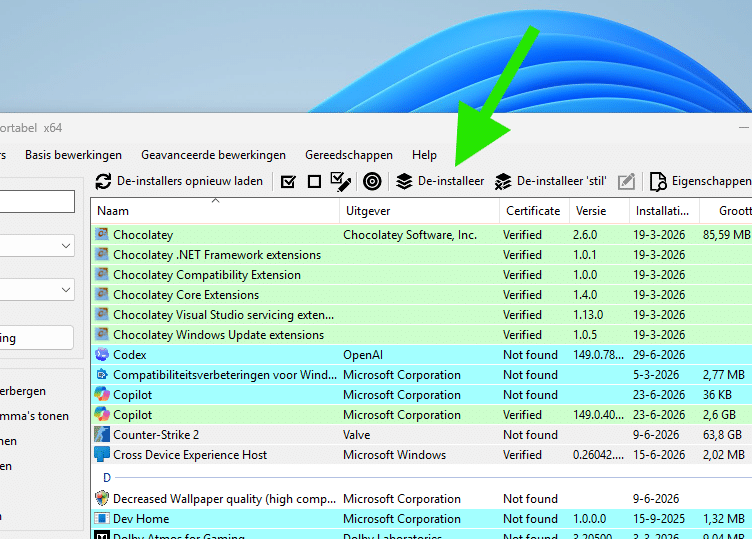The height and width of the screenshot is (539, 752).
Task: Click Cross Device Experience Host icon
Action: coord(102,454)
